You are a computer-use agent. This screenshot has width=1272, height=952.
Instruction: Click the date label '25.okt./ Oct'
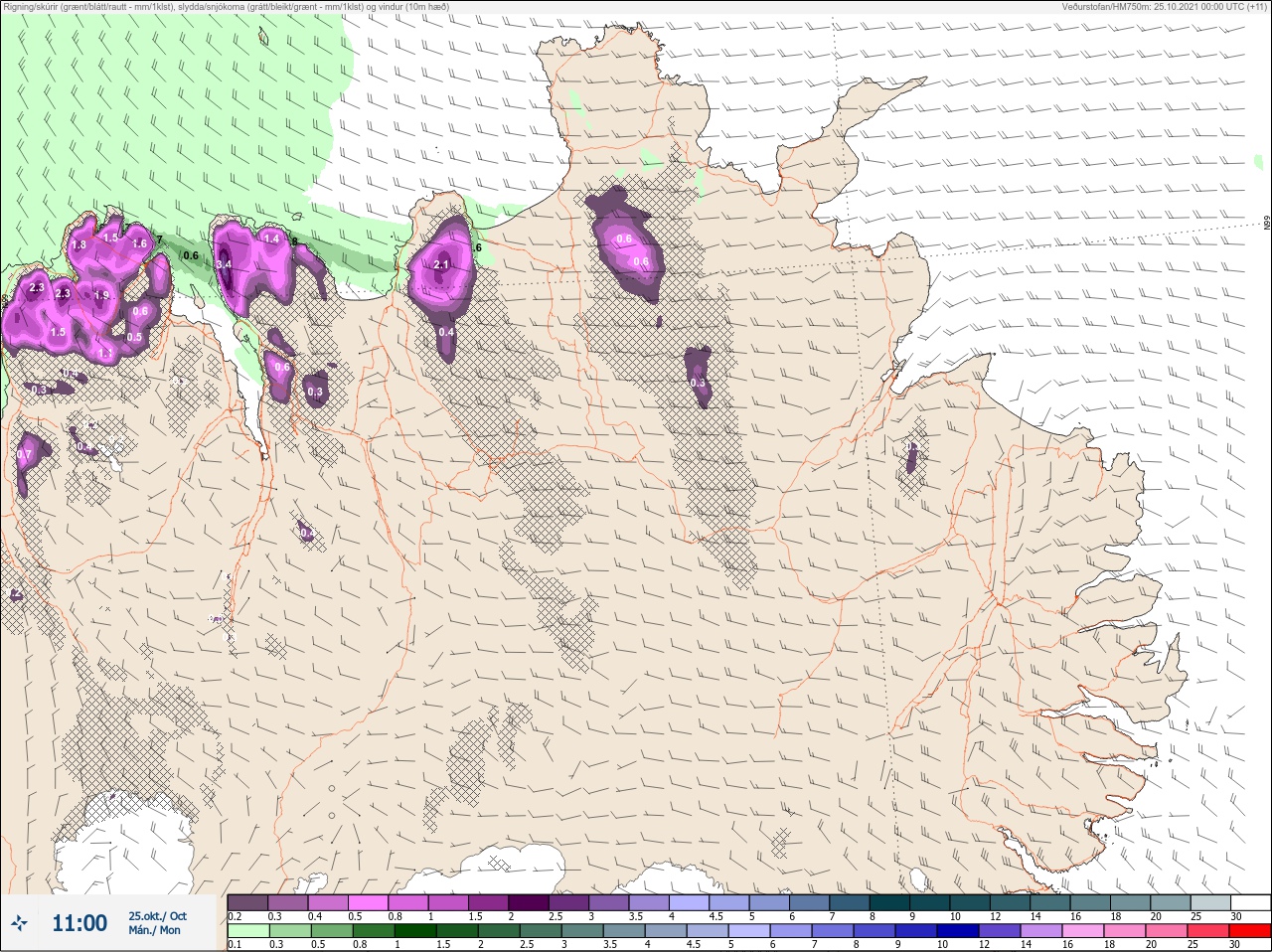tap(157, 916)
